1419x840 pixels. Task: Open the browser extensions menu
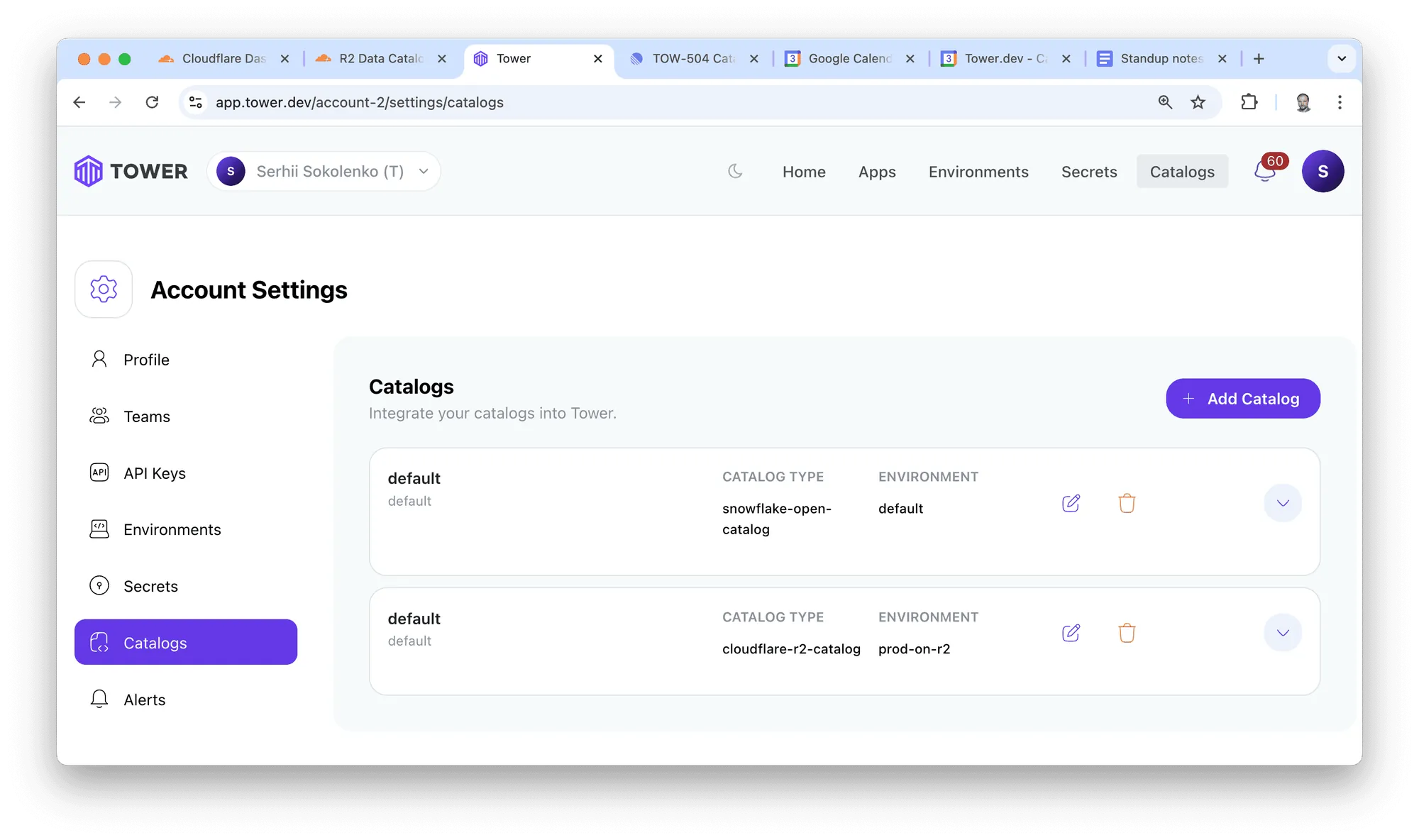pos(1249,102)
